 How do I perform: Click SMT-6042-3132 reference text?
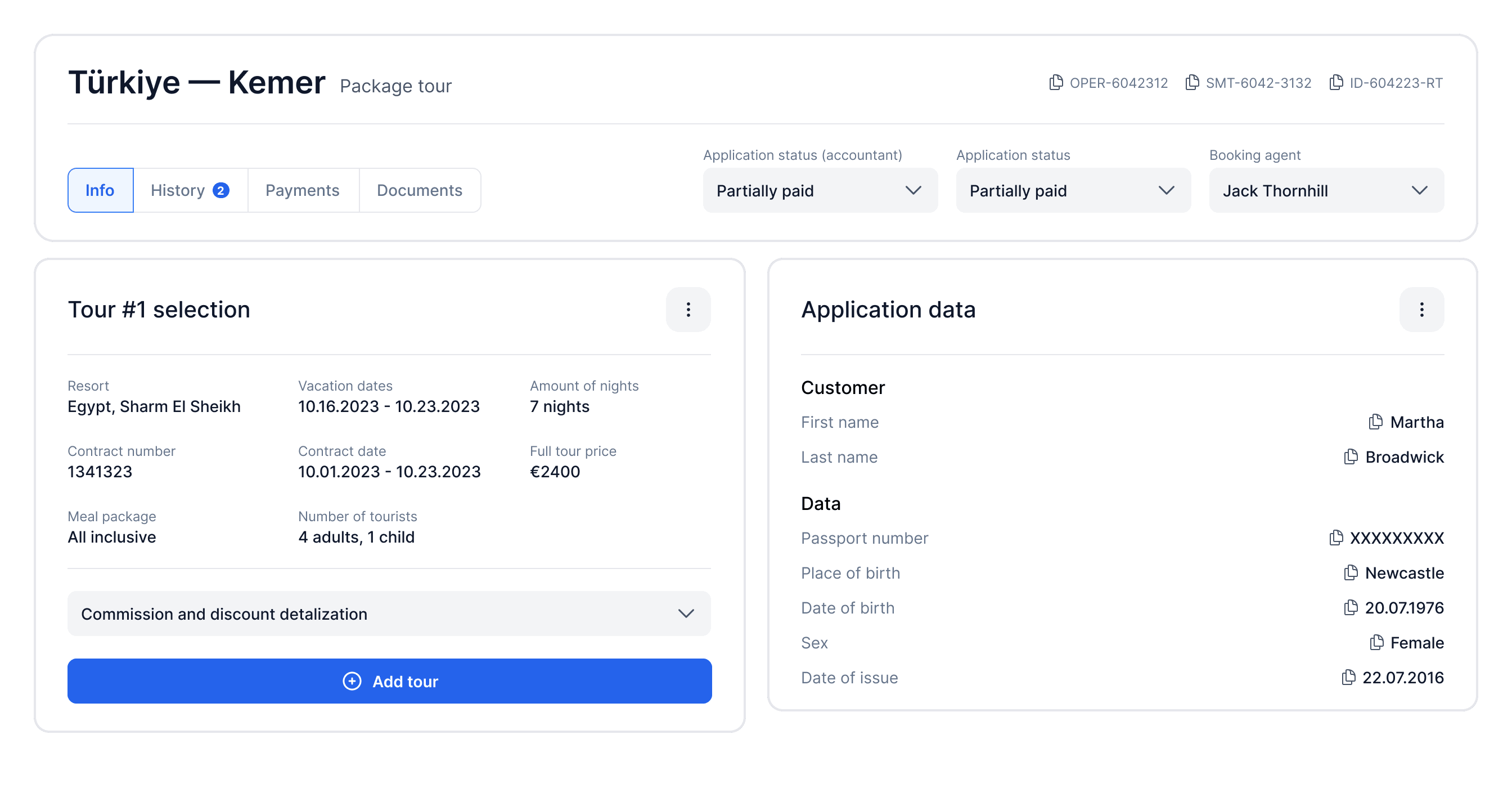click(1258, 83)
